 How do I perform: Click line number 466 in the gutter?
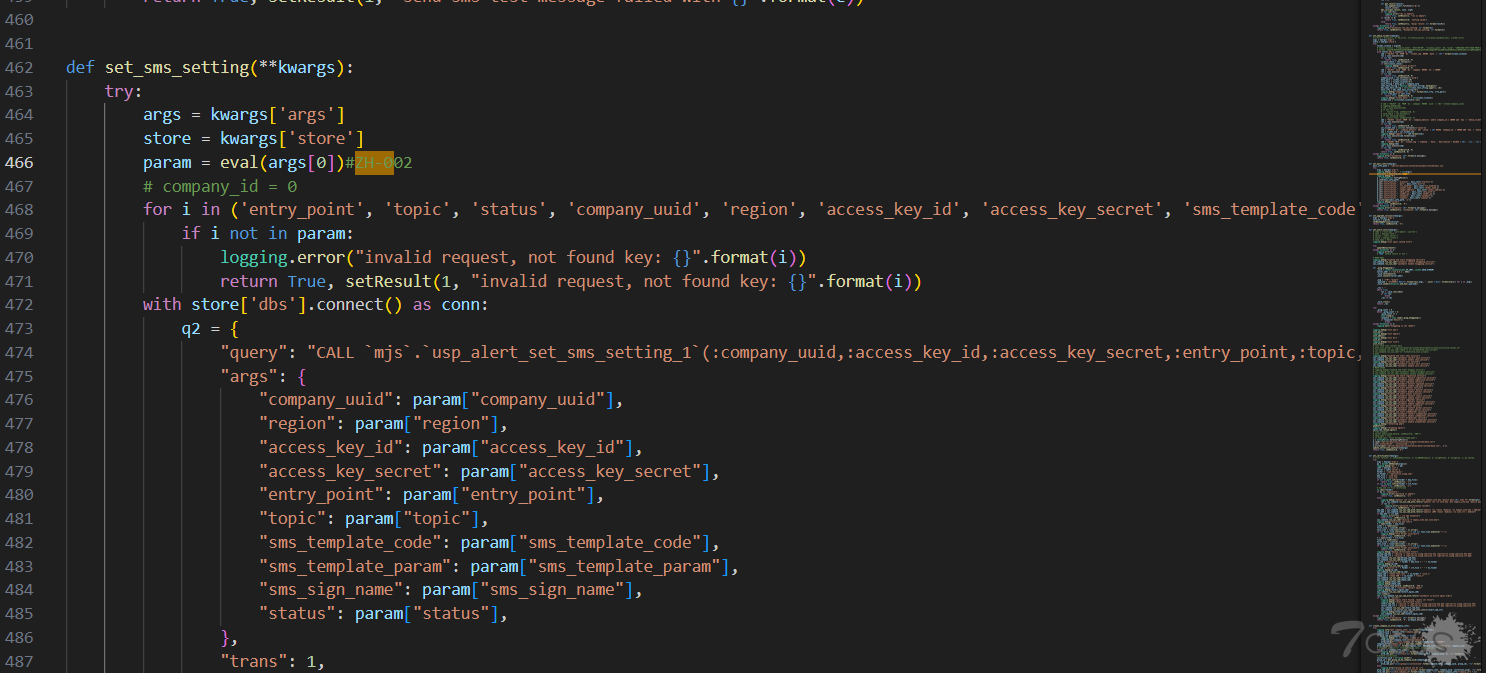[19, 162]
